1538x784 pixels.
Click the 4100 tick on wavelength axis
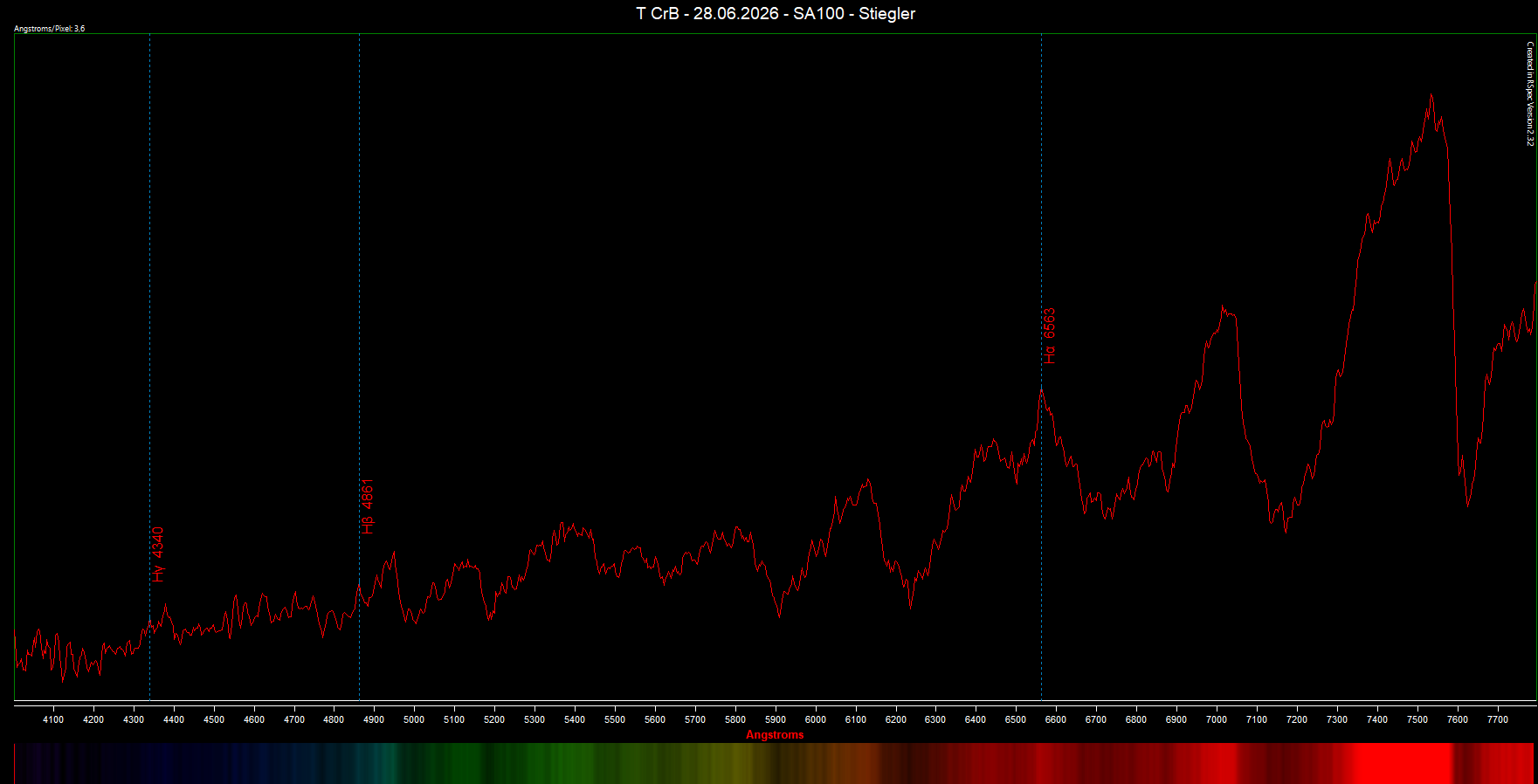pyautogui.click(x=53, y=719)
